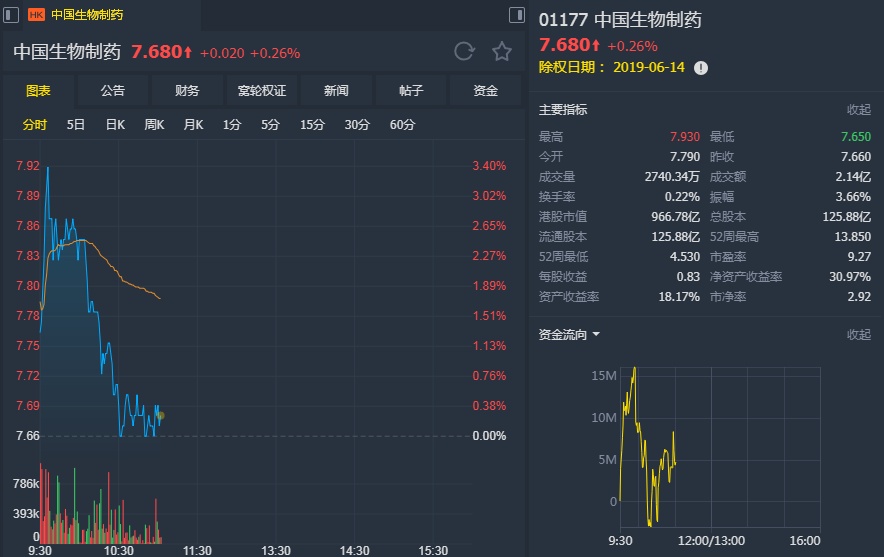Open the 公告 announcements tab
This screenshot has height=557, width=884.
pyautogui.click(x=113, y=91)
